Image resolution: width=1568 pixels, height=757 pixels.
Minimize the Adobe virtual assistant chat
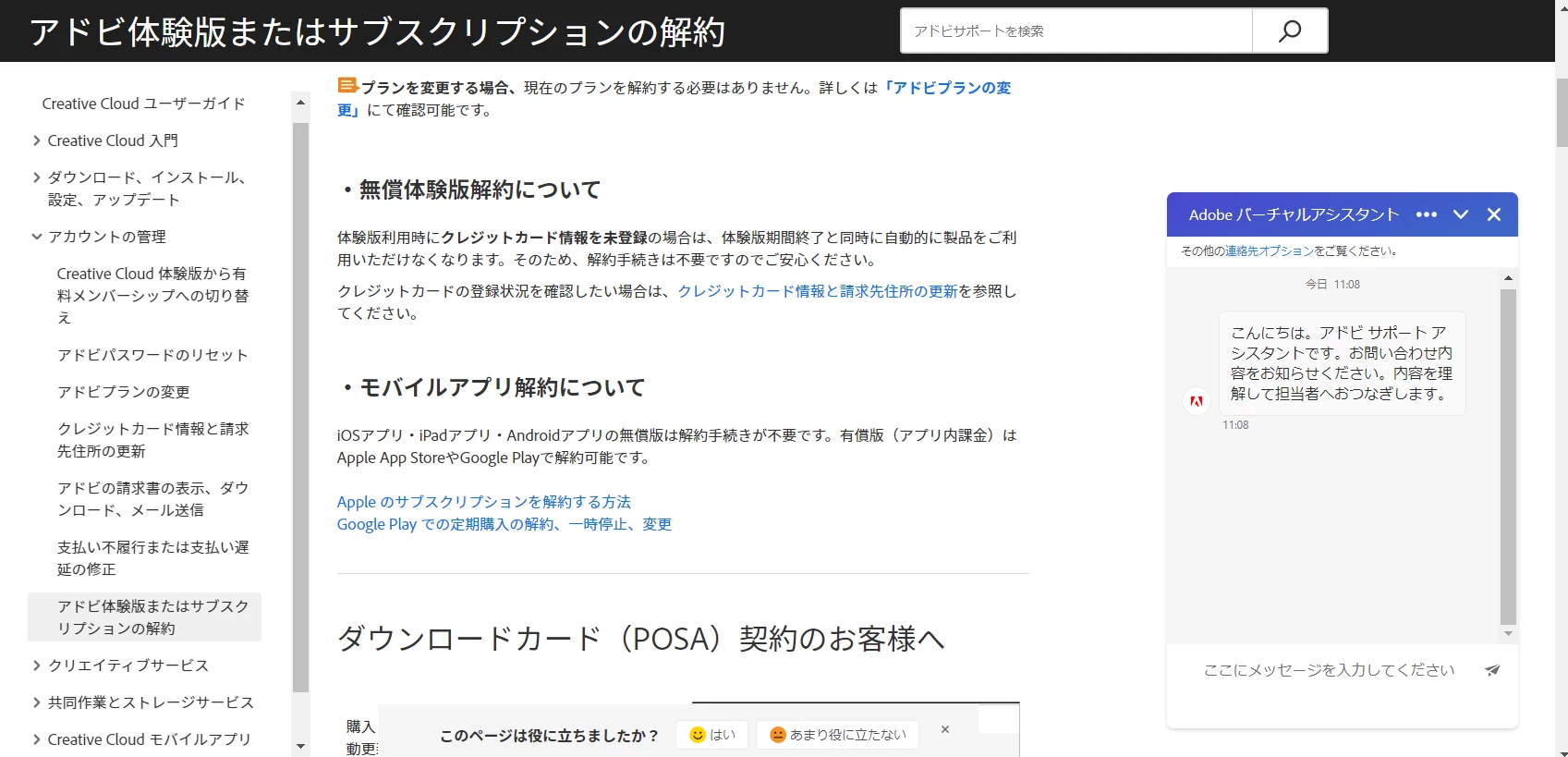[x=1461, y=214]
